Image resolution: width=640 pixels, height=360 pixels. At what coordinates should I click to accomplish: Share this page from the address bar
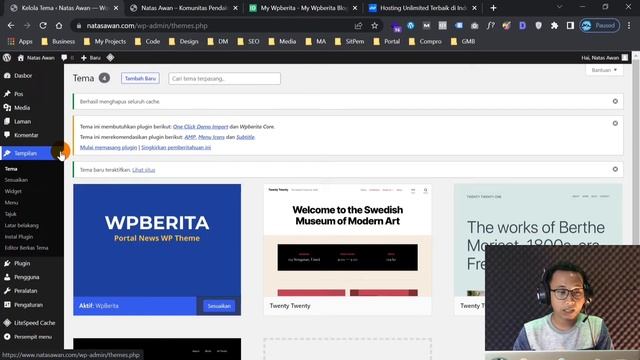(x=358, y=26)
